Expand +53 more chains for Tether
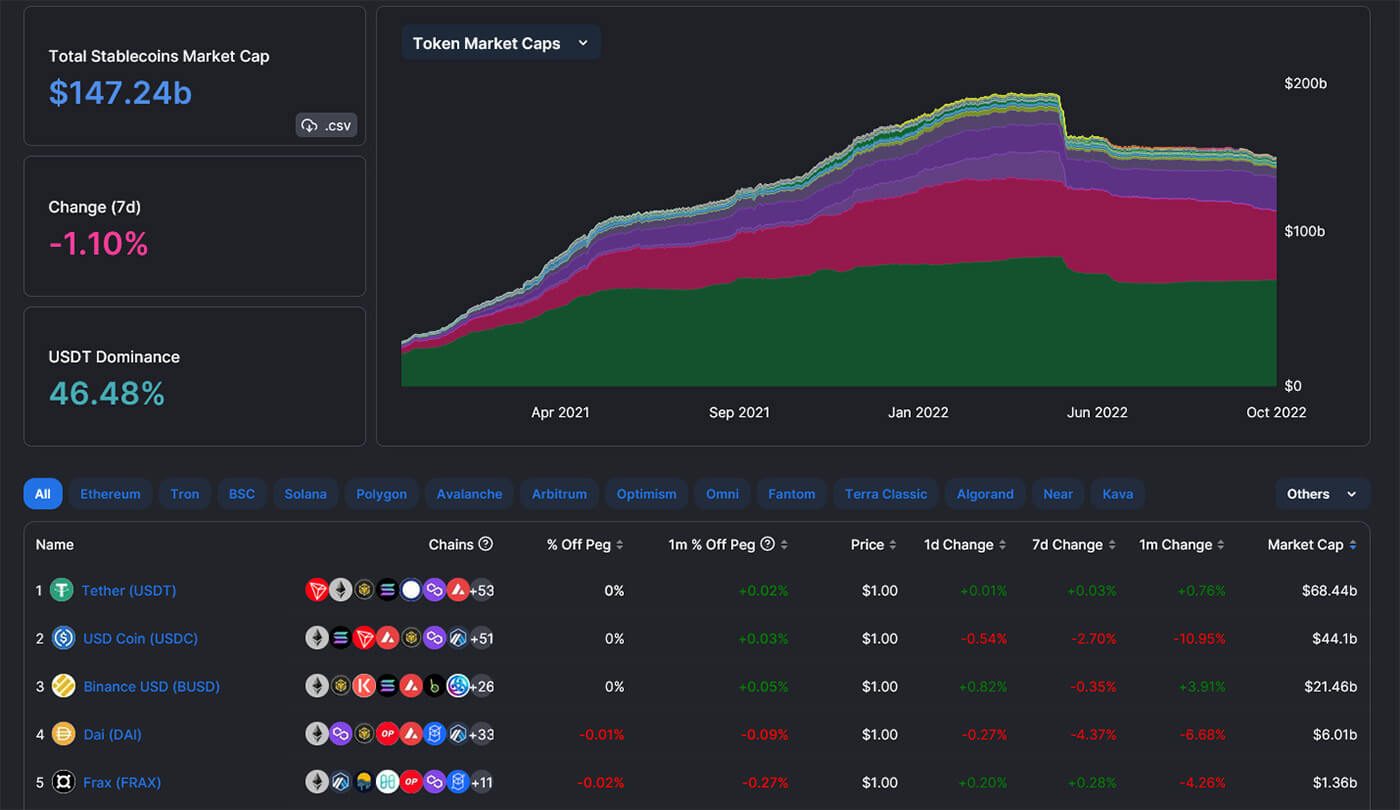Viewport: 1400px width, 810px height. pyautogui.click(x=482, y=590)
